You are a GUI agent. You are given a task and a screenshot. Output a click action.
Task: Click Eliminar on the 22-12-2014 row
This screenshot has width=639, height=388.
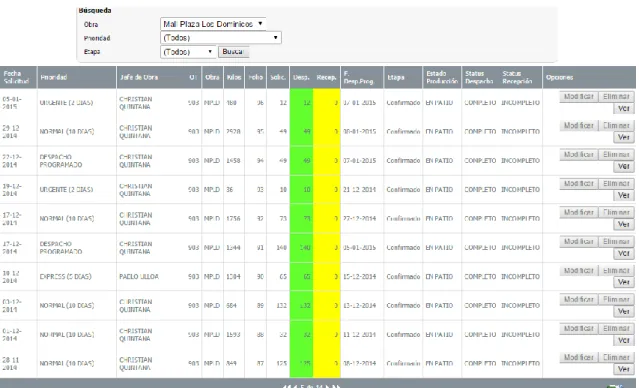[x=616, y=154]
